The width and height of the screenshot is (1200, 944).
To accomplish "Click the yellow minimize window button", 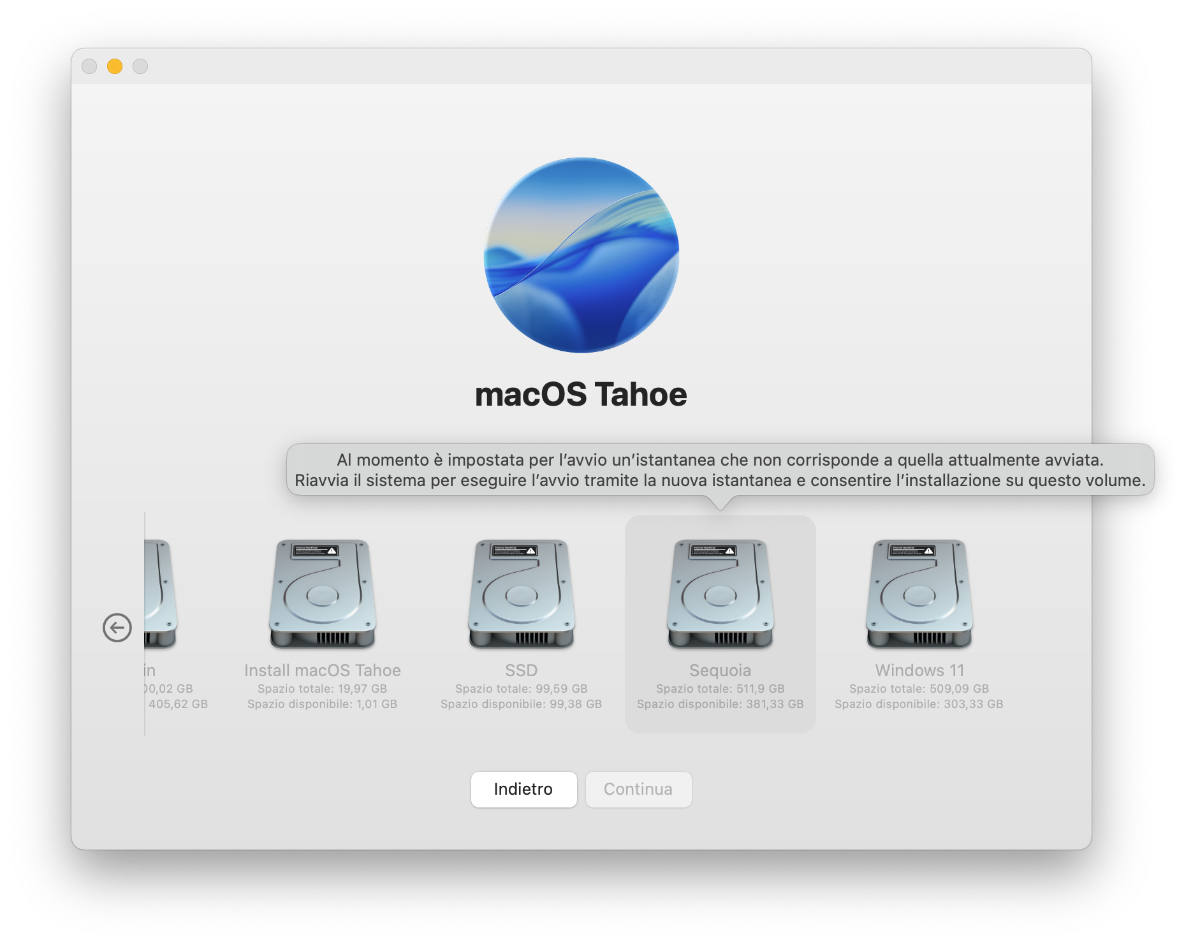I will tap(115, 66).
